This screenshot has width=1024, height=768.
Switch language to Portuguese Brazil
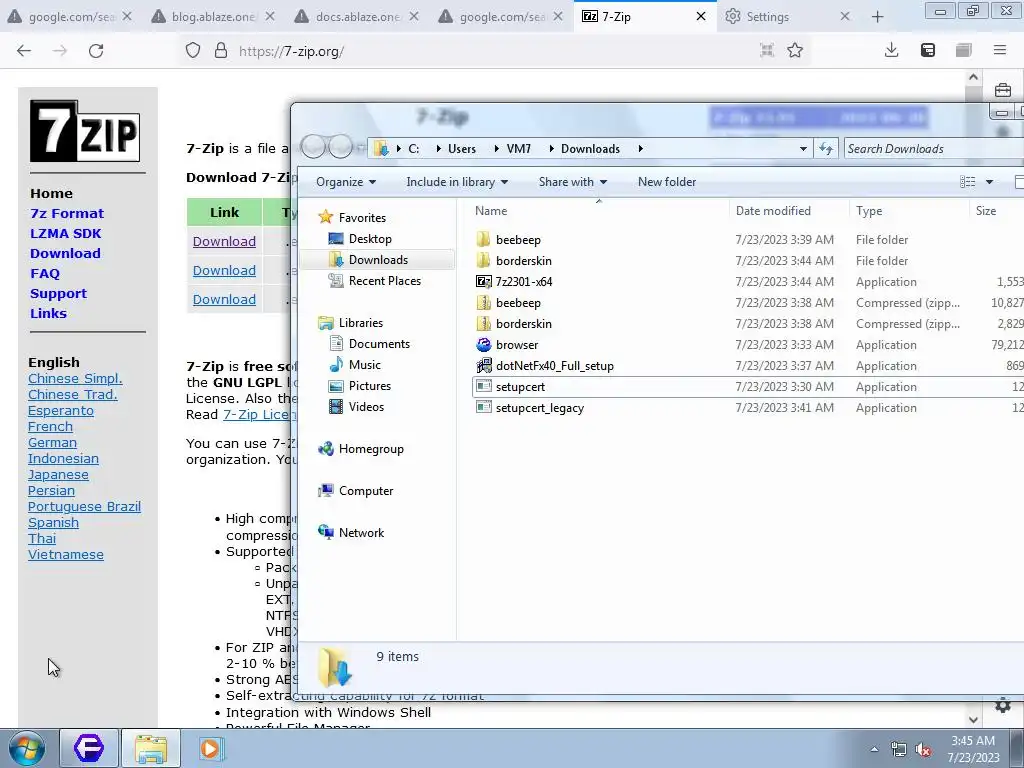pyautogui.click(x=84, y=507)
